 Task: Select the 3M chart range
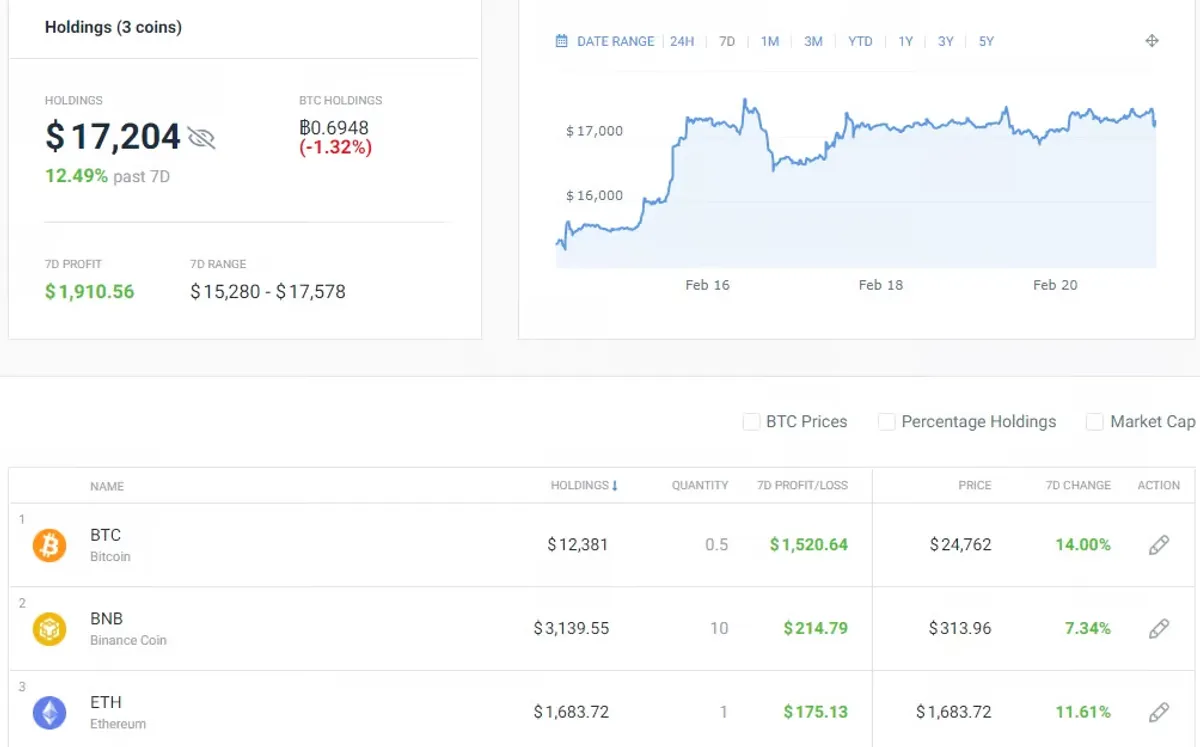[813, 41]
